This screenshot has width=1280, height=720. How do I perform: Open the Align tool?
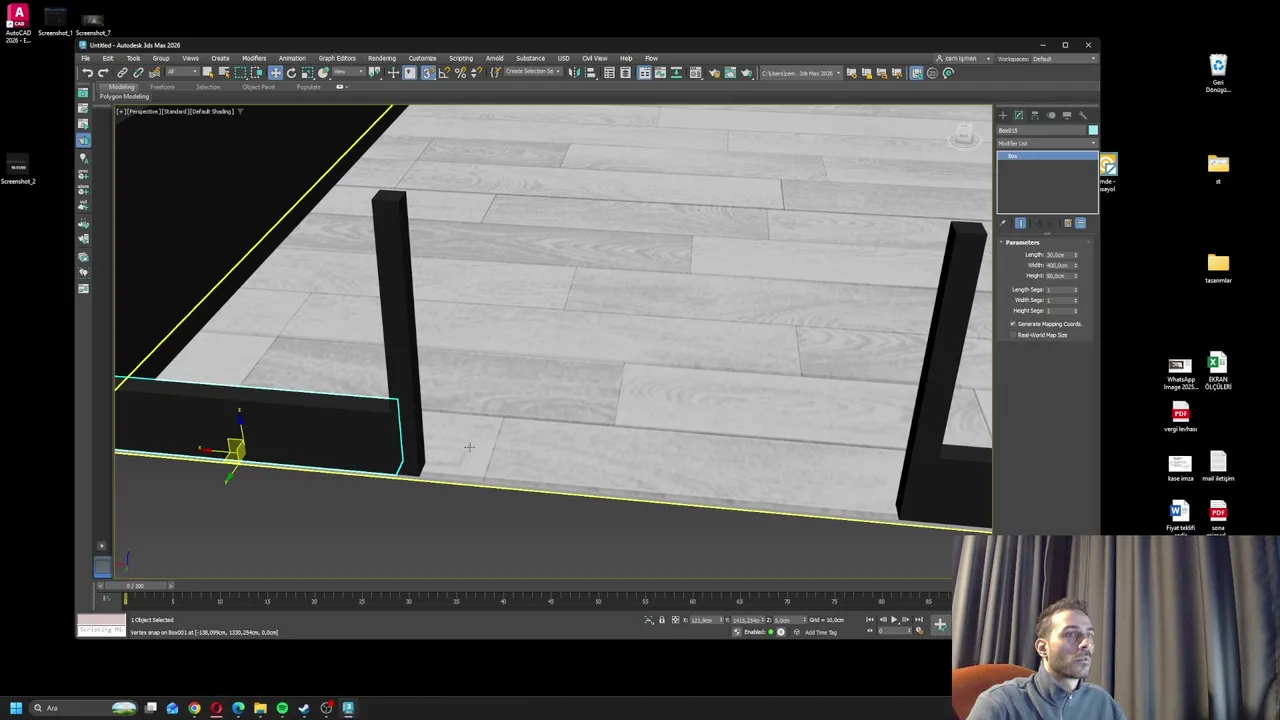point(589,72)
